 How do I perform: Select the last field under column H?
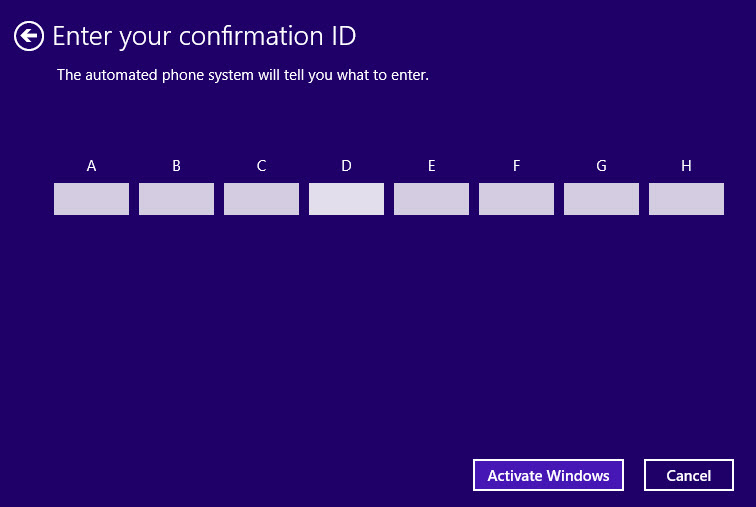pos(687,199)
